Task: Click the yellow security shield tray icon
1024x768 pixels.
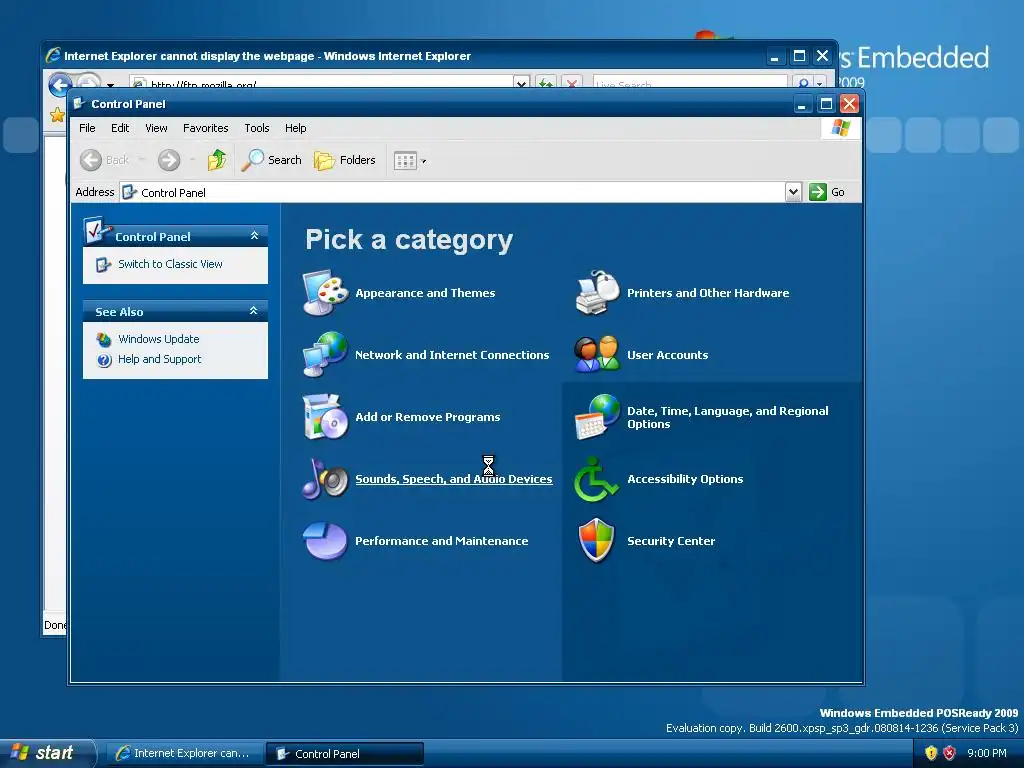Action: [x=931, y=753]
